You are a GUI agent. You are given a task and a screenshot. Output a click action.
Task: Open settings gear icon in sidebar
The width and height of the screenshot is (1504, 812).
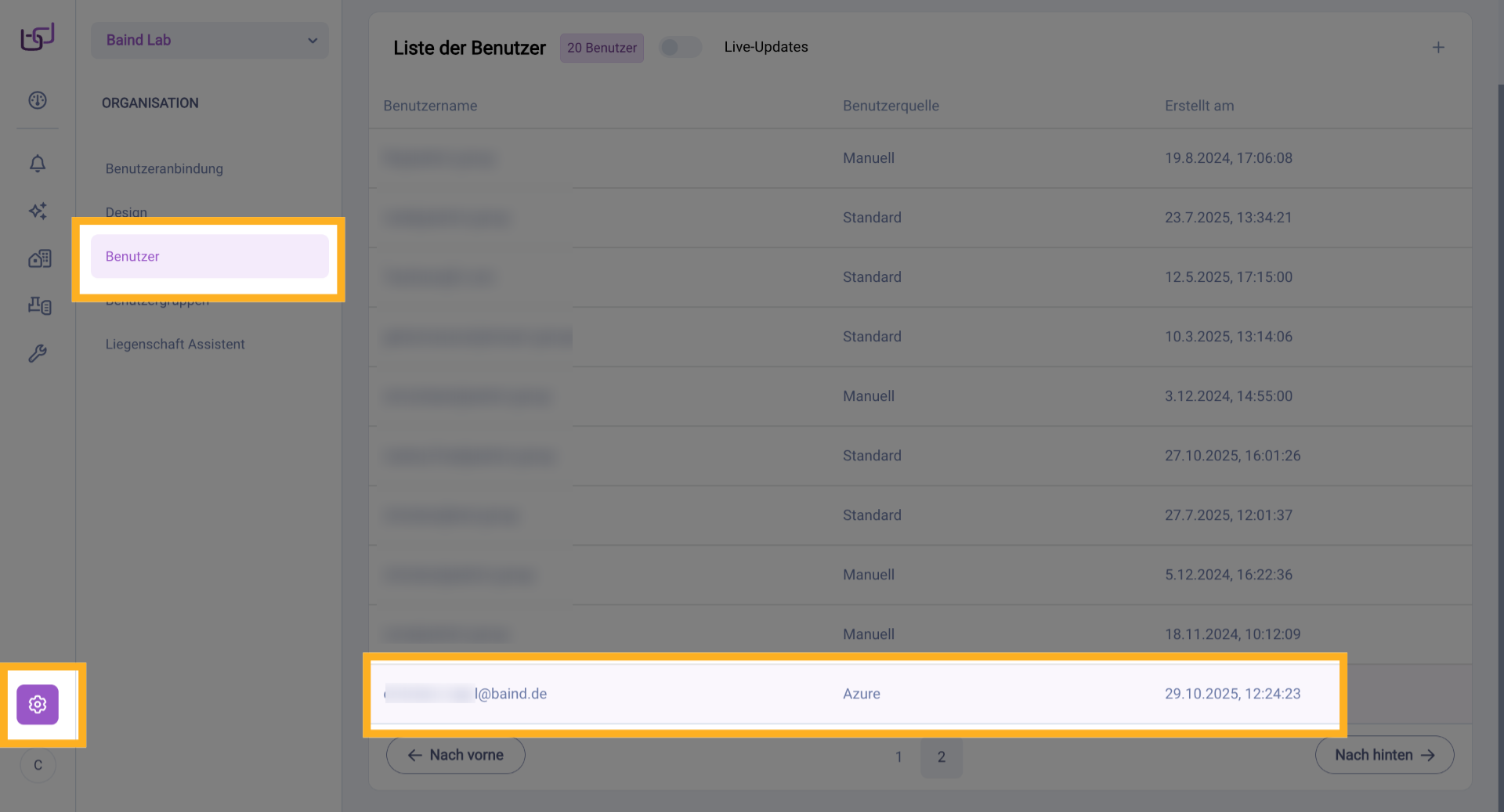tap(38, 705)
